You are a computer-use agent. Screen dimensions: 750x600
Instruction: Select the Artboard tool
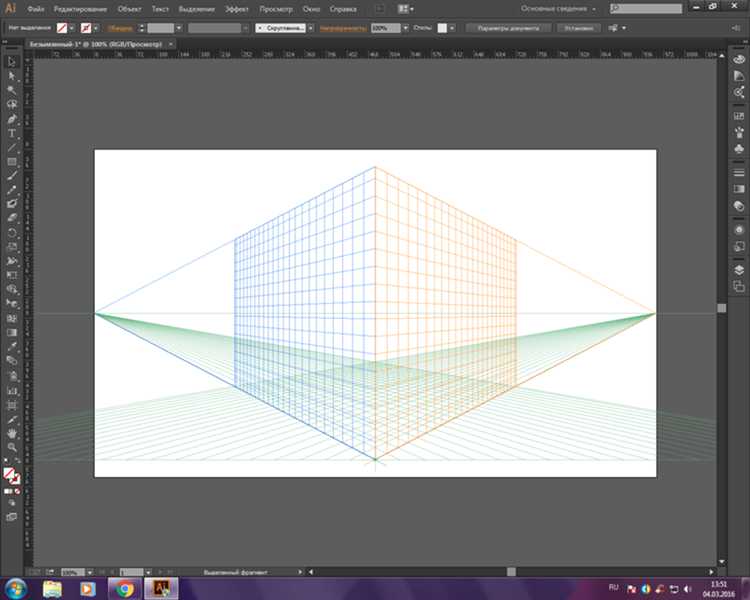(x=12, y=406)
